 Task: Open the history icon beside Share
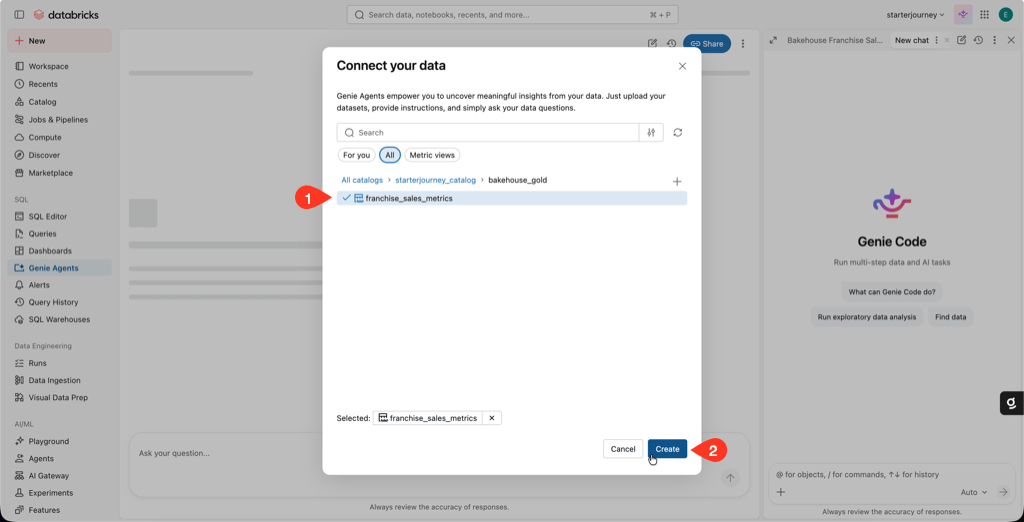671,44
